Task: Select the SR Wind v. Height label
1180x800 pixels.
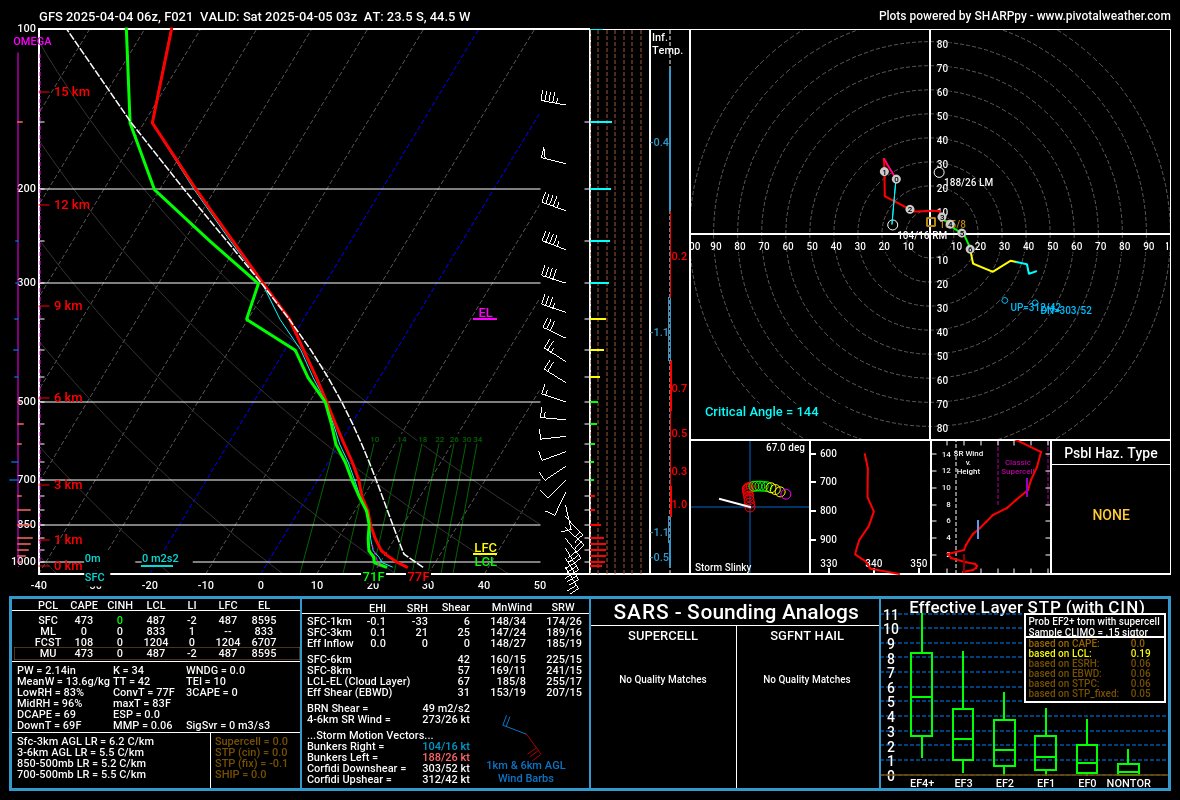Action: click(969, 462)
